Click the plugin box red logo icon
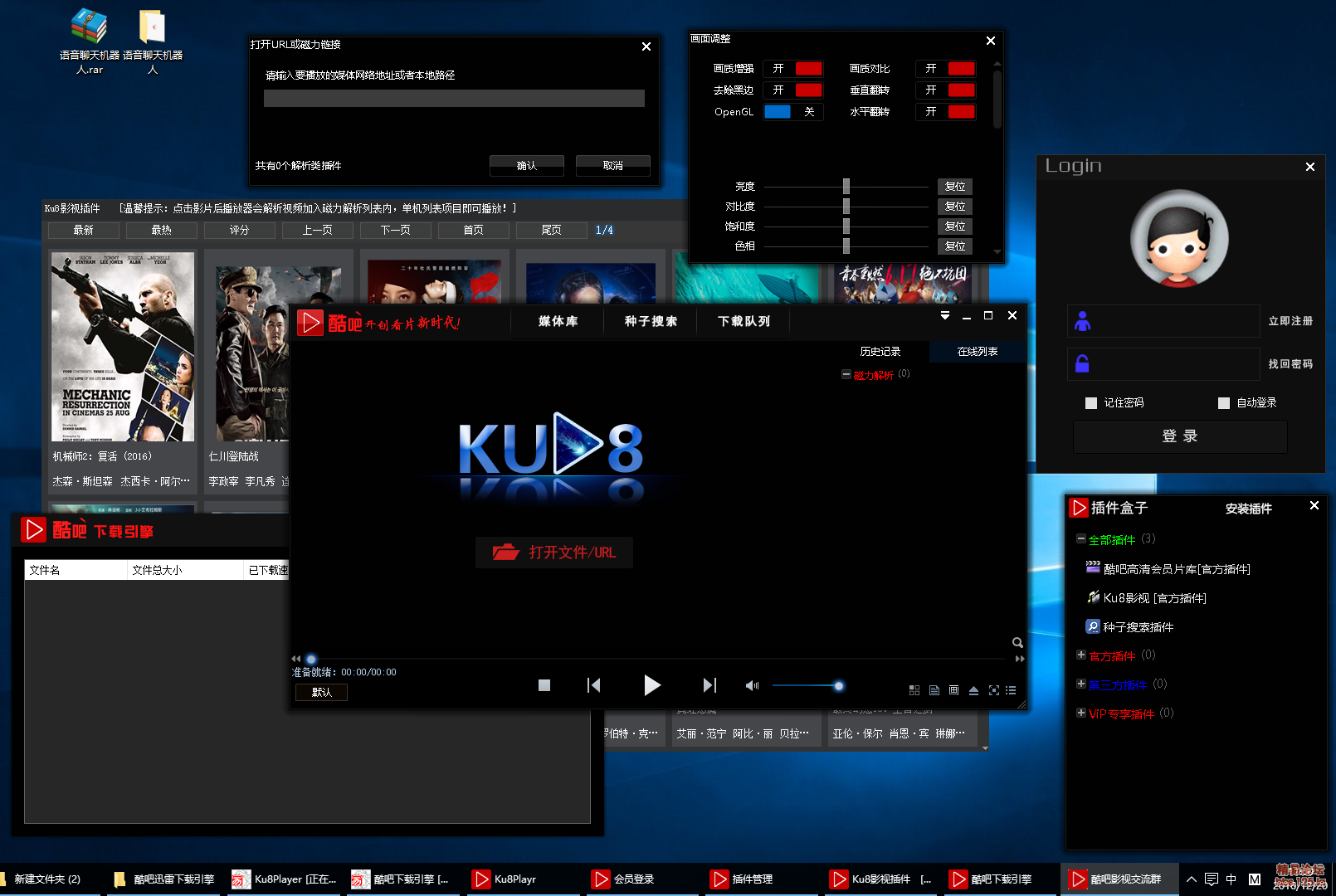The height and width of the screenshot is (896, 1336). [1079, 508]
